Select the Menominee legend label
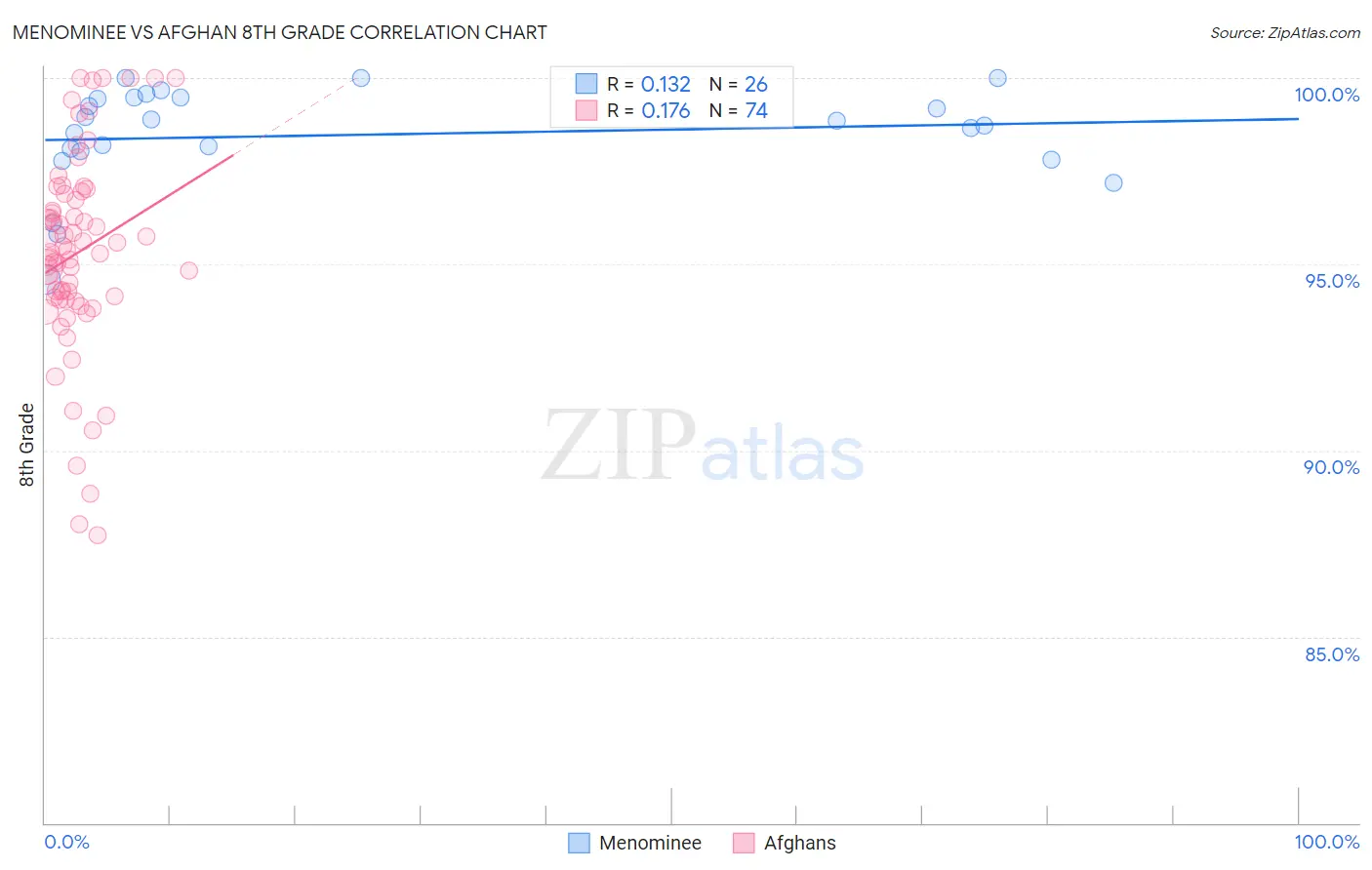Screen dimensions: 1372x870 click(x=650, y=843)
